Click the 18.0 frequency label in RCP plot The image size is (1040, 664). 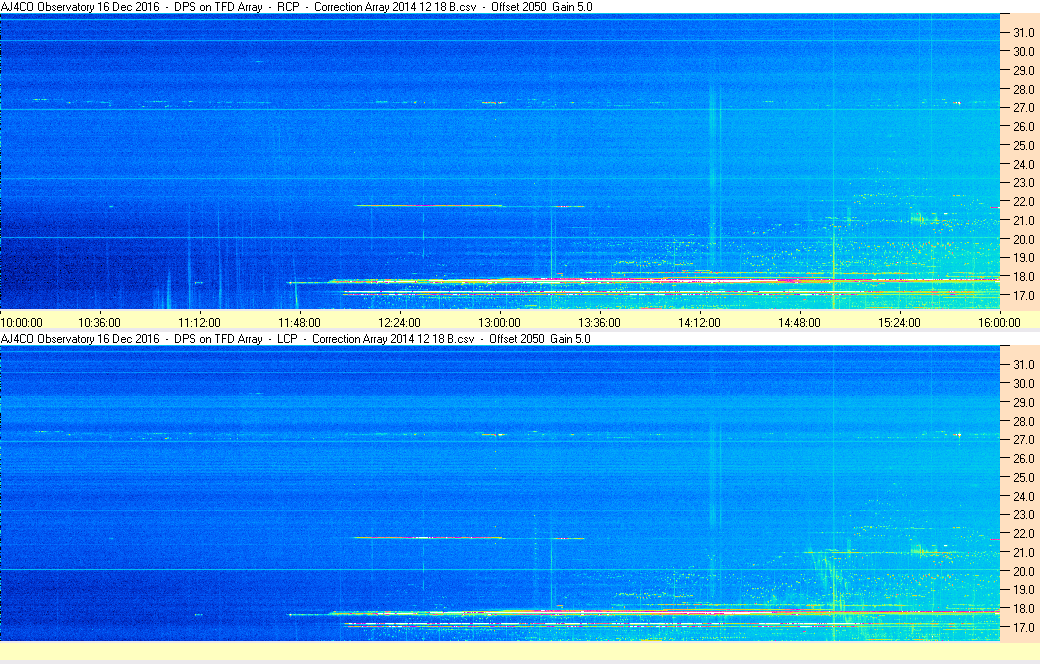(x=1023, y=277)
